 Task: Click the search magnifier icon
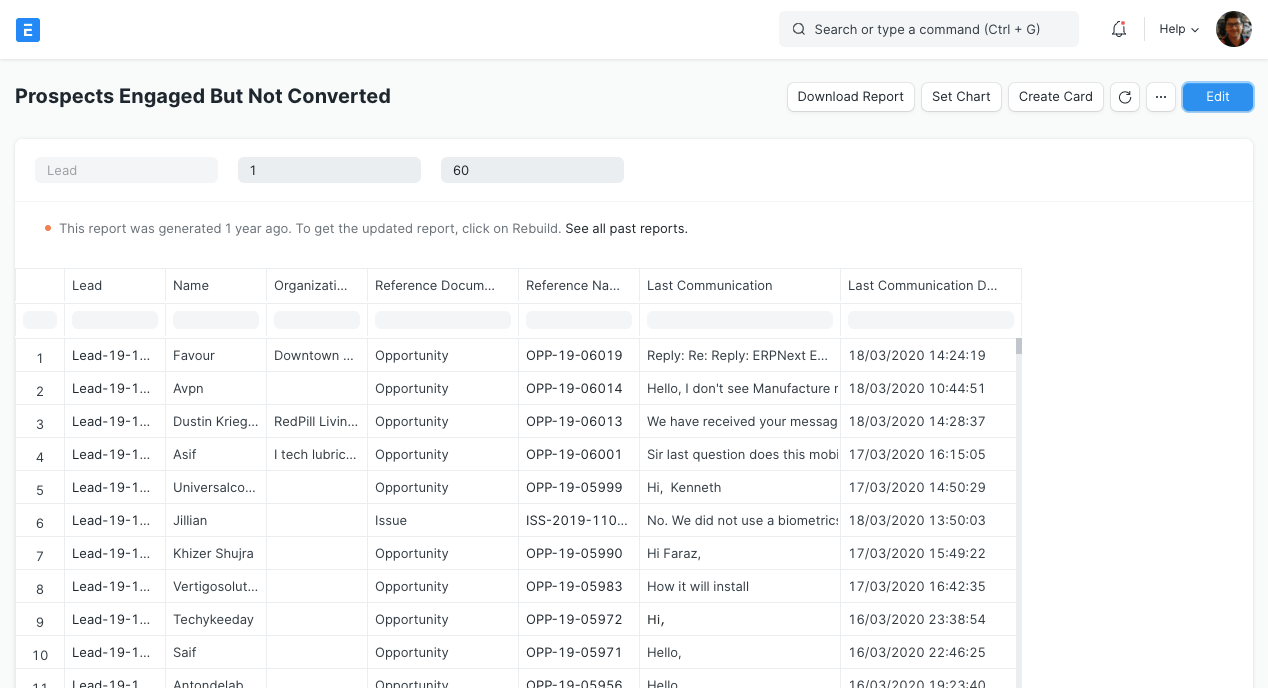pos(798,29)
